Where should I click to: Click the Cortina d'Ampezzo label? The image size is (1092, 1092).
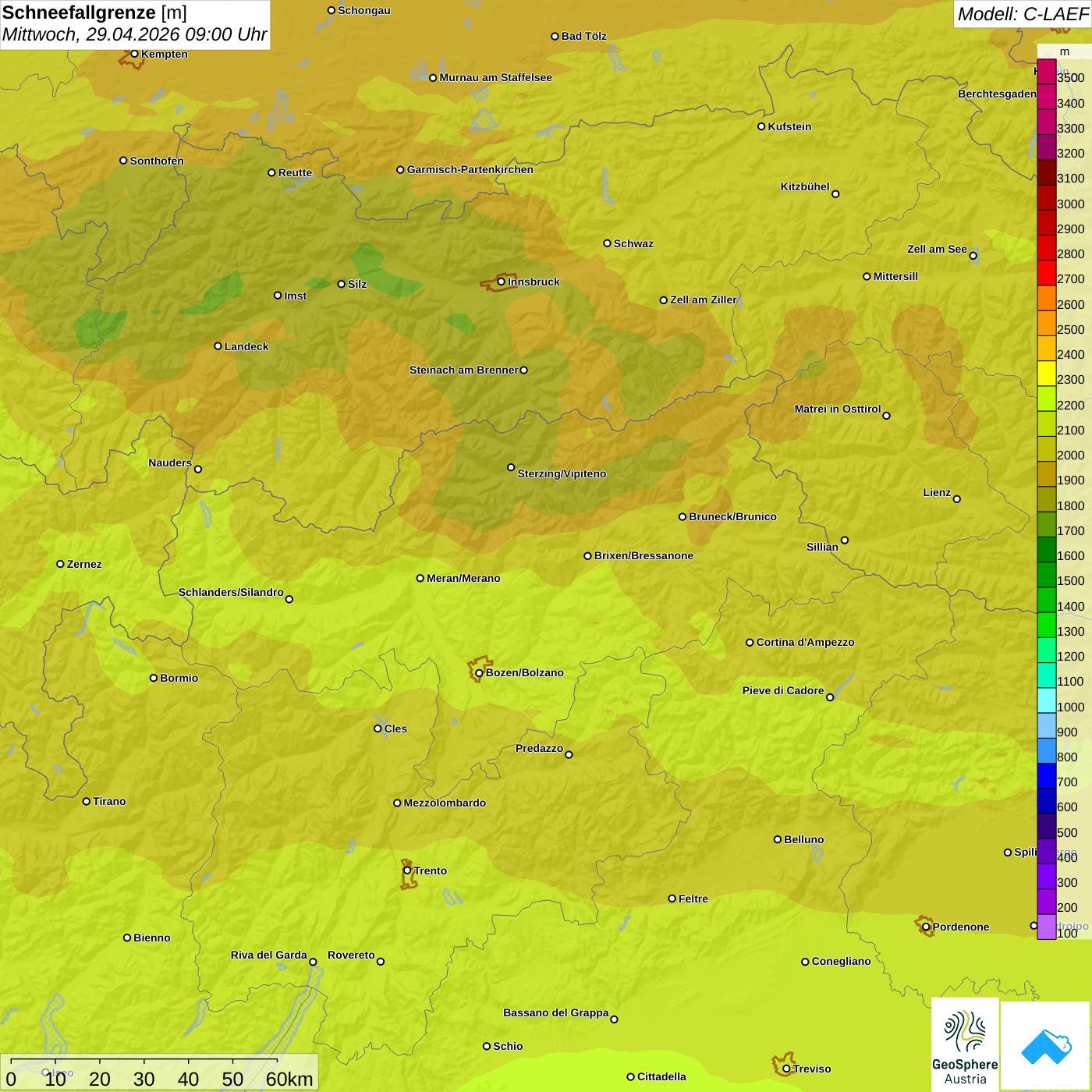click(x=805, y=642)
